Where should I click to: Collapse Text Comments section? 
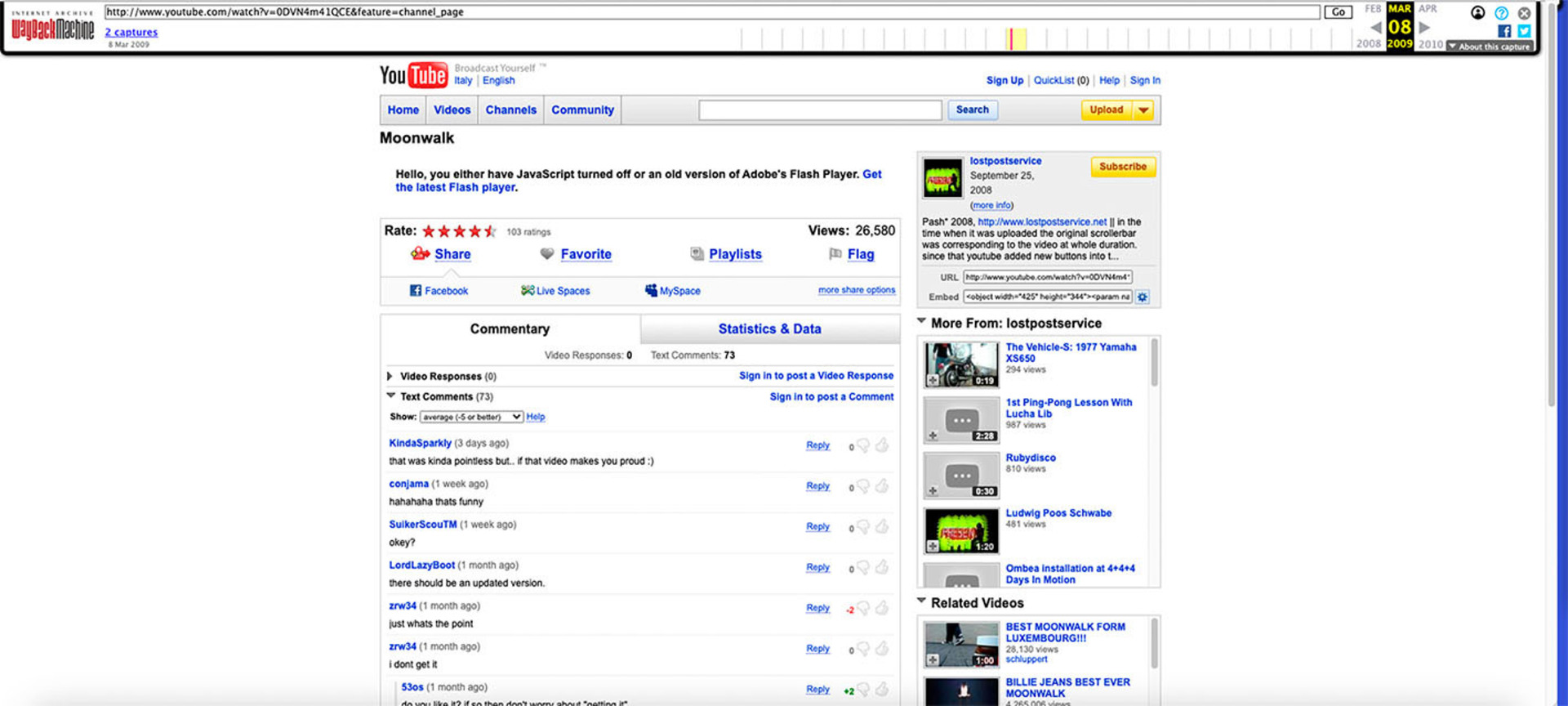pos(391,395)
